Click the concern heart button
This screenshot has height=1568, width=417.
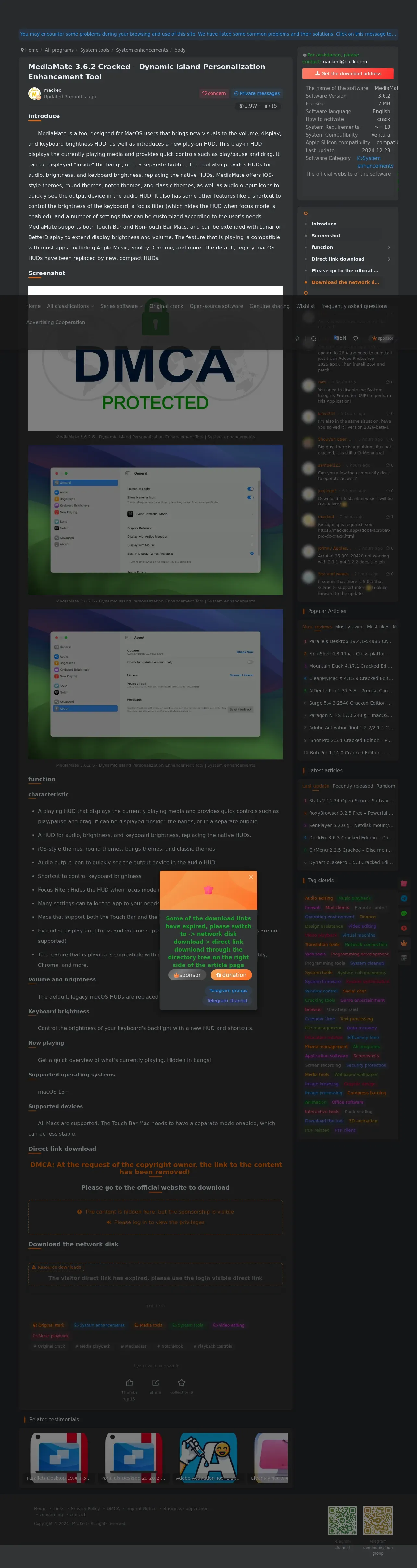point(214,93)
